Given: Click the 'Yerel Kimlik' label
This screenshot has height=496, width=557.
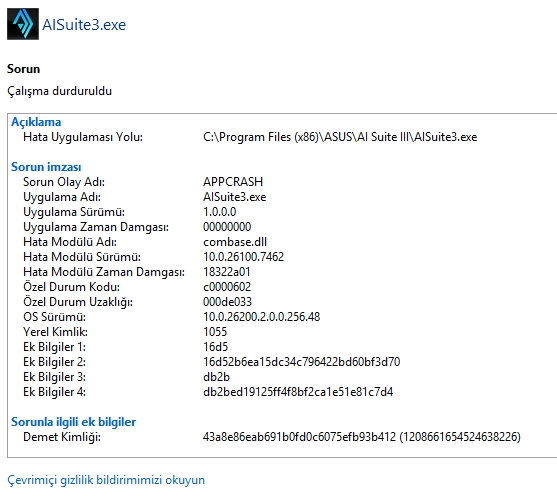Looking at the screenshot, I should [55, 332].
